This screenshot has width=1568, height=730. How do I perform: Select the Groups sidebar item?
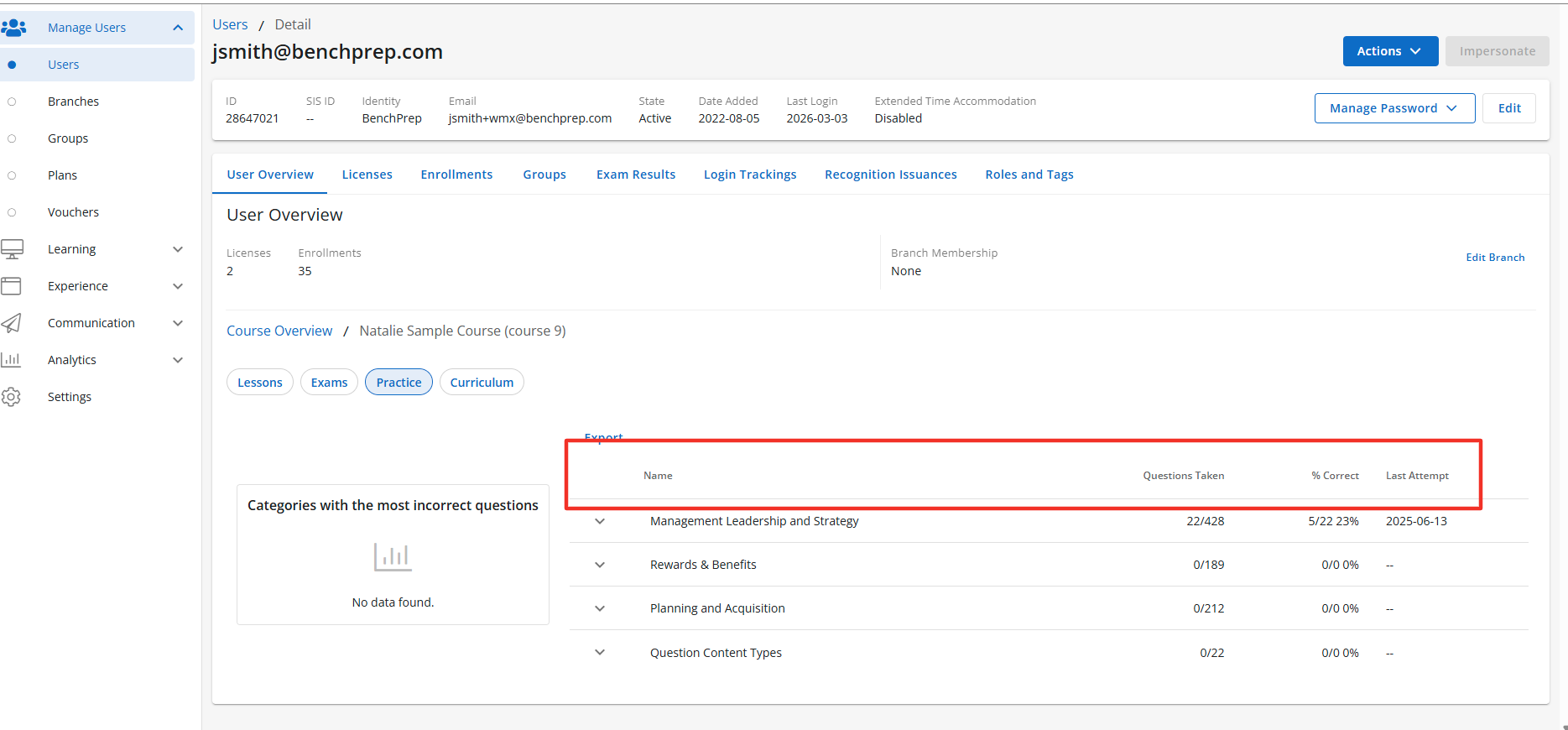[x=68, y=138]
